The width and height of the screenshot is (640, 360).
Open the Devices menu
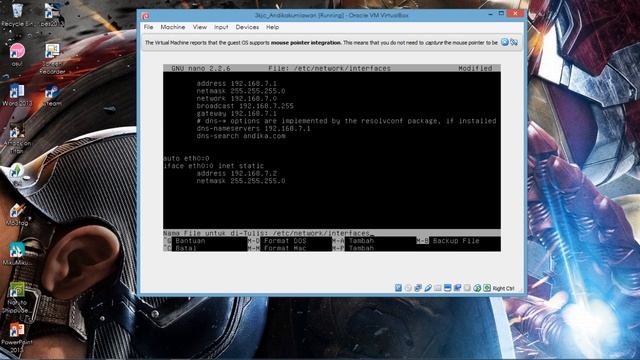point(247,27)
